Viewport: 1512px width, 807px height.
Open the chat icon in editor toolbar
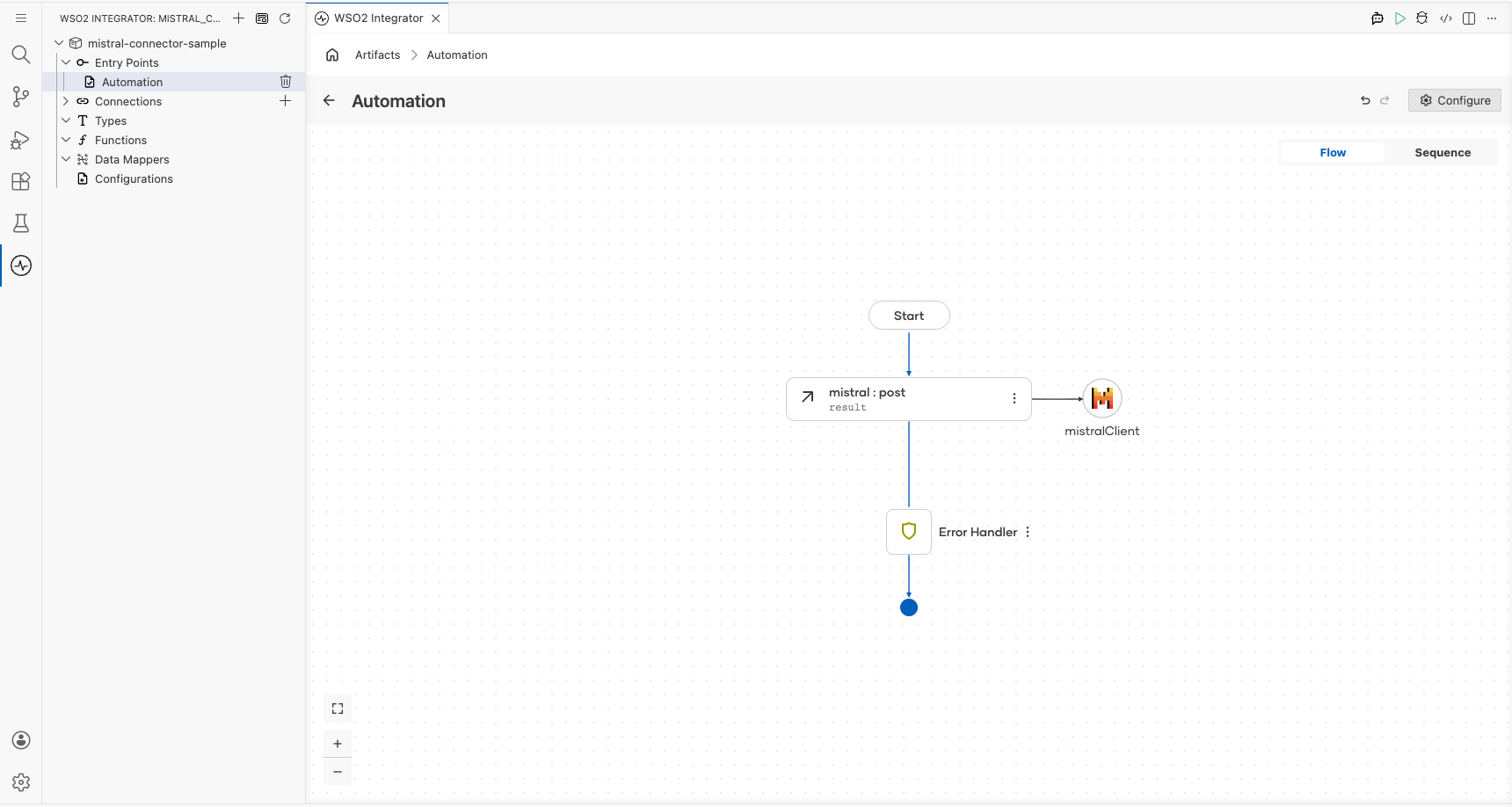[x=1378, y=18]
